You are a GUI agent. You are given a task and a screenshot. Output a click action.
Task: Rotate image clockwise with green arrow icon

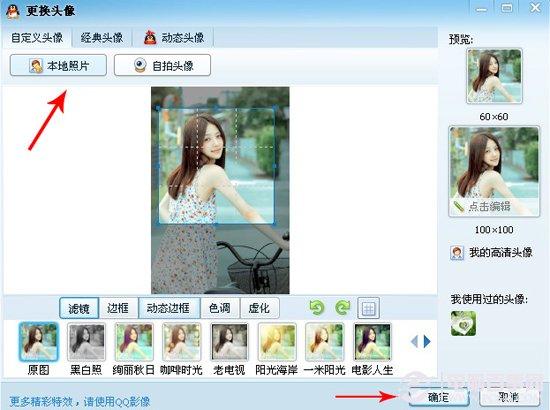[x=342, y=308]
